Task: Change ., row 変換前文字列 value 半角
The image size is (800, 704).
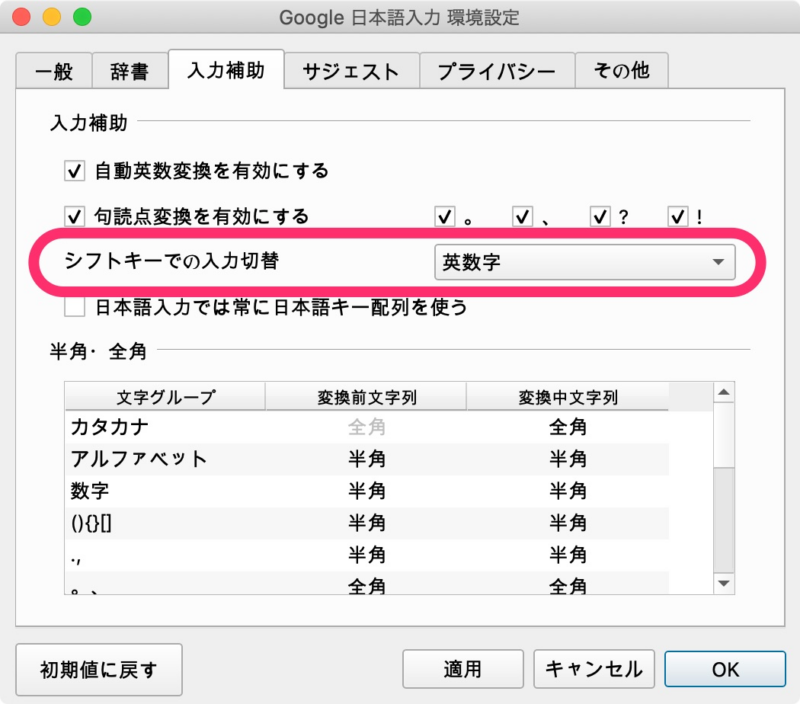Action: 366,555
